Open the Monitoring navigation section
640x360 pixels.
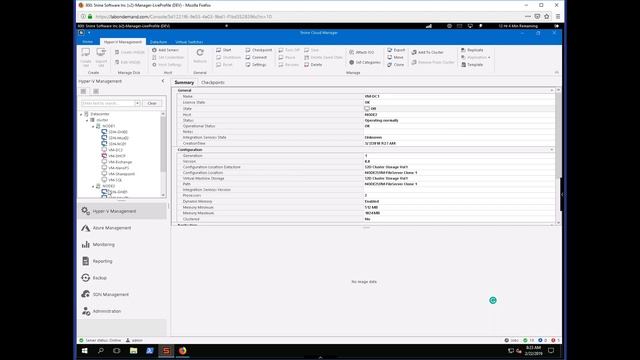[122, 244]
